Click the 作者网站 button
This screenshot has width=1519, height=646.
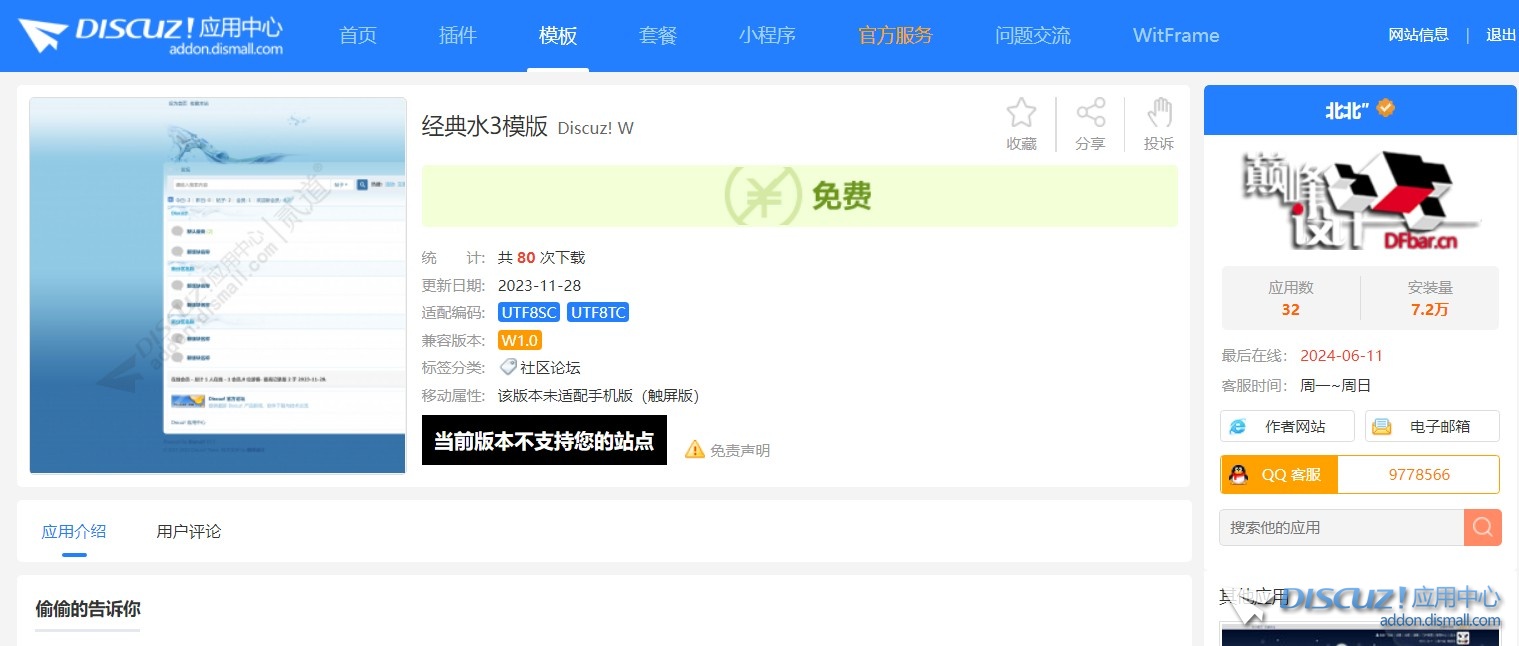[x=1287, y=426]
